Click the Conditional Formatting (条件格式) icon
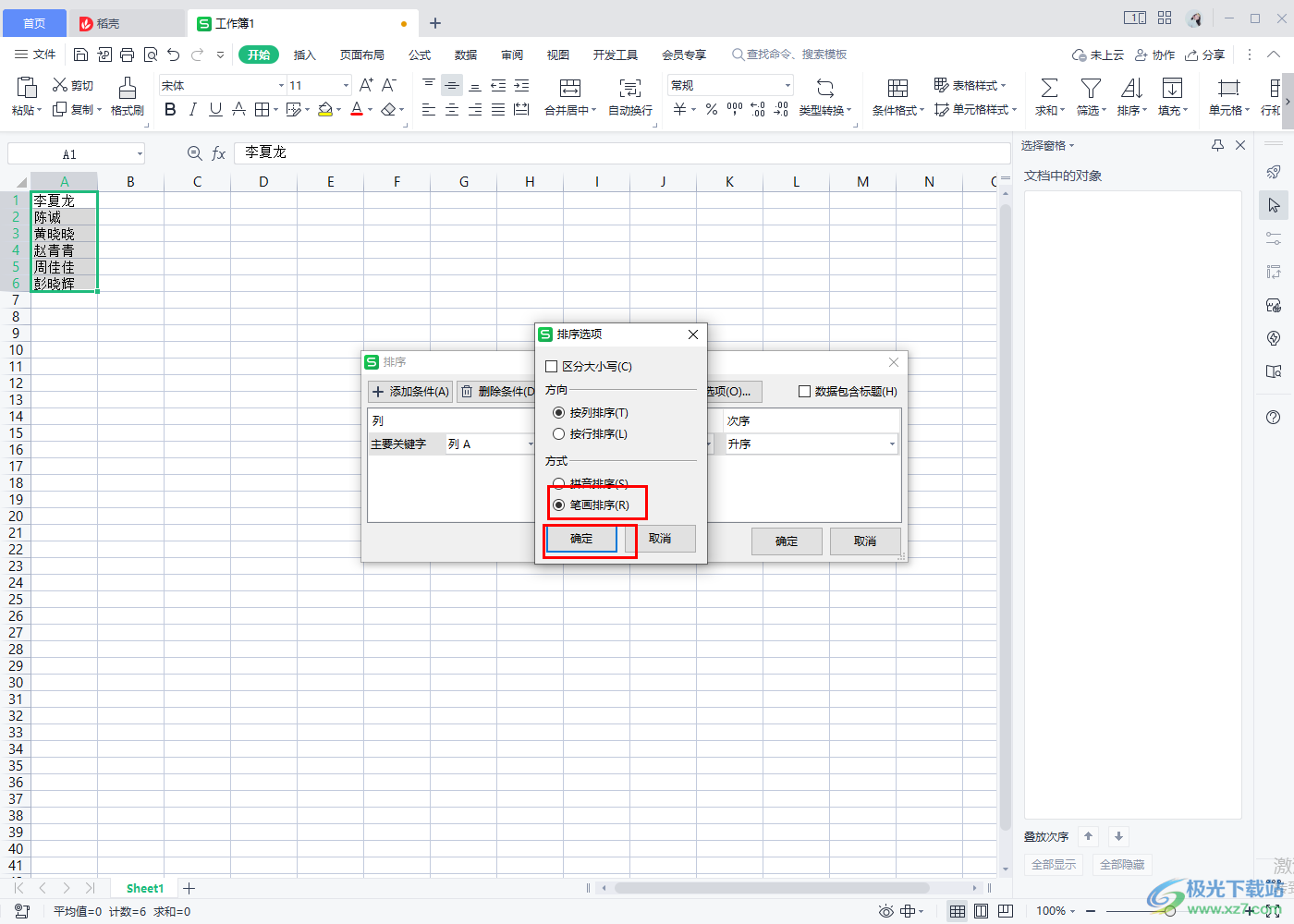The image size is (1294, 924). pos(897,88)
